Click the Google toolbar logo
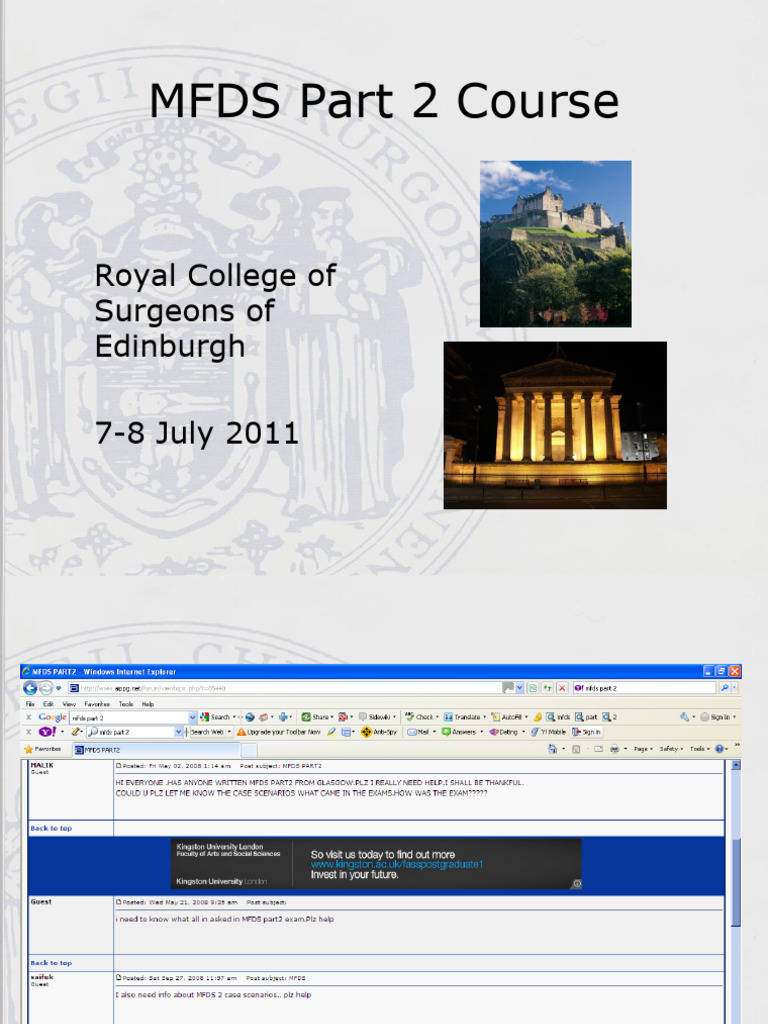768x1024 pixels. tap(52, 717)
